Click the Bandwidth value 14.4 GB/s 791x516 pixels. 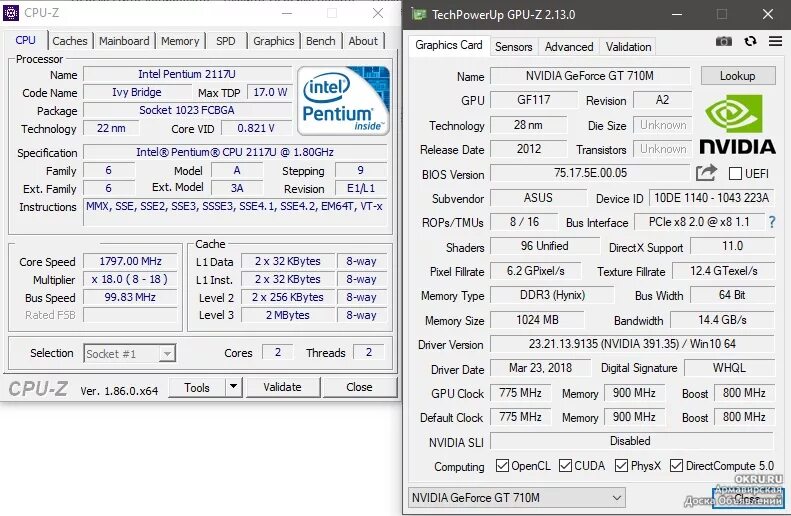click(722, 320)
